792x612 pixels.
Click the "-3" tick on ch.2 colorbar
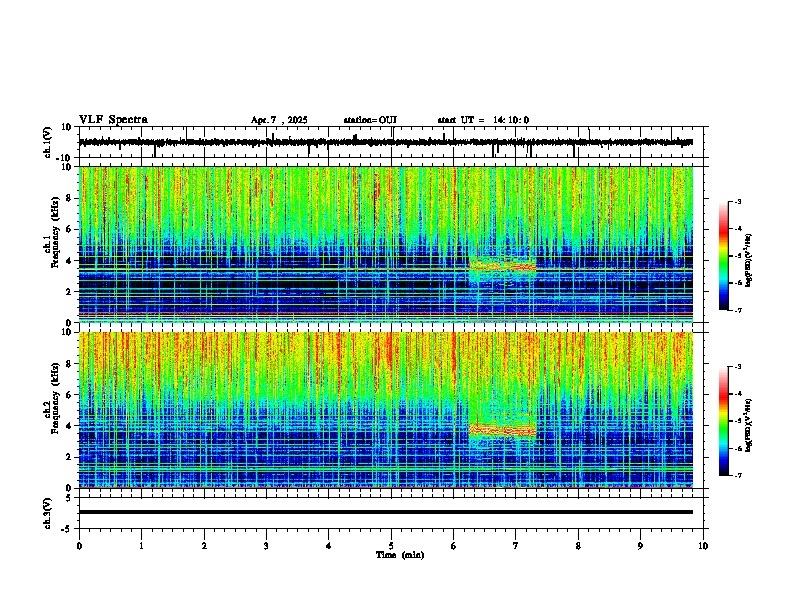coord(737,367)
